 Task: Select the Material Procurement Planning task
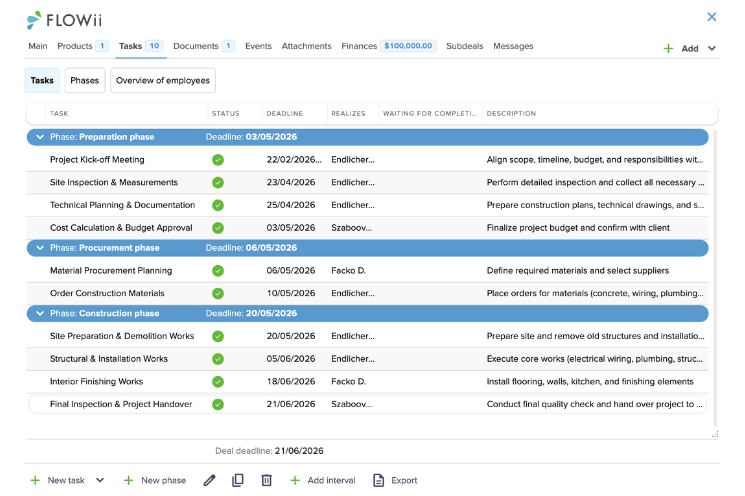pyautogui.click(x=367, y=271)
